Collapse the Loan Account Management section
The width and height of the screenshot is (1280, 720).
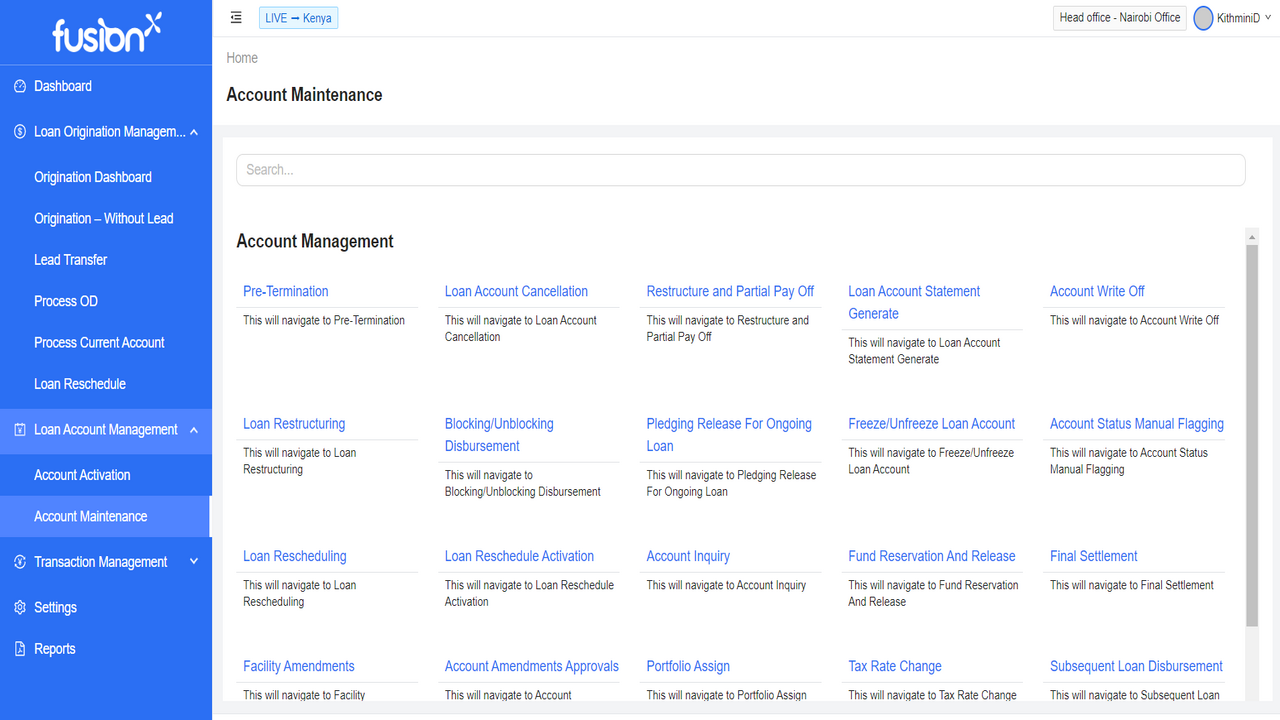click(193, 429)
